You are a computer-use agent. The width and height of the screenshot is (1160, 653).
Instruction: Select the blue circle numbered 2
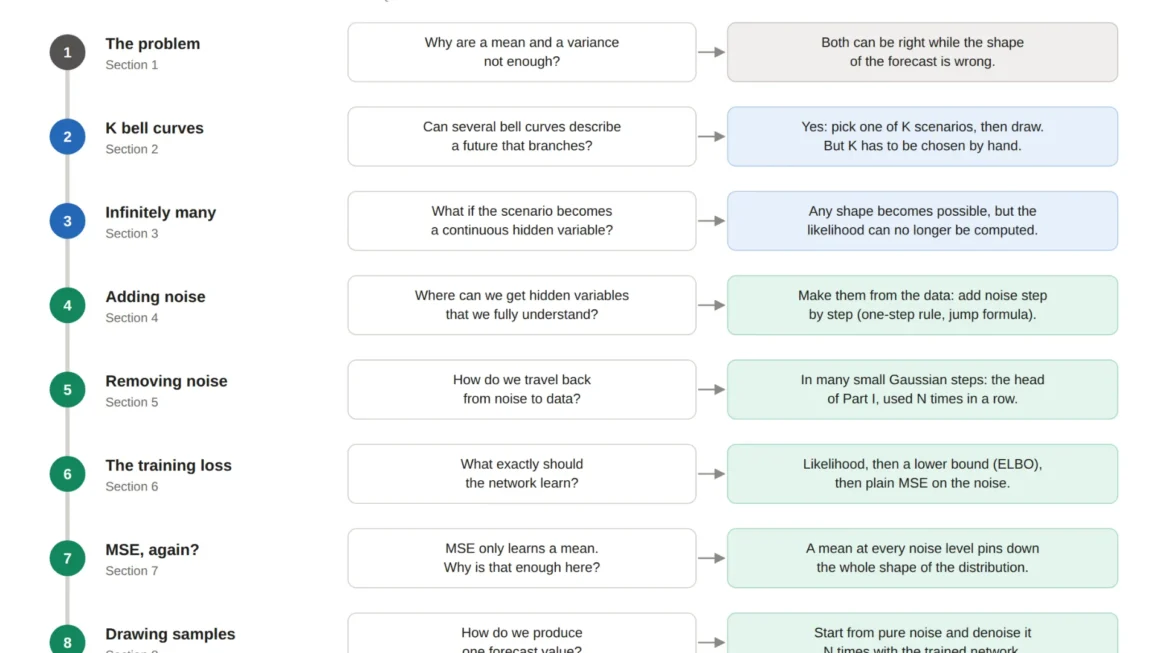coord(67,137)
